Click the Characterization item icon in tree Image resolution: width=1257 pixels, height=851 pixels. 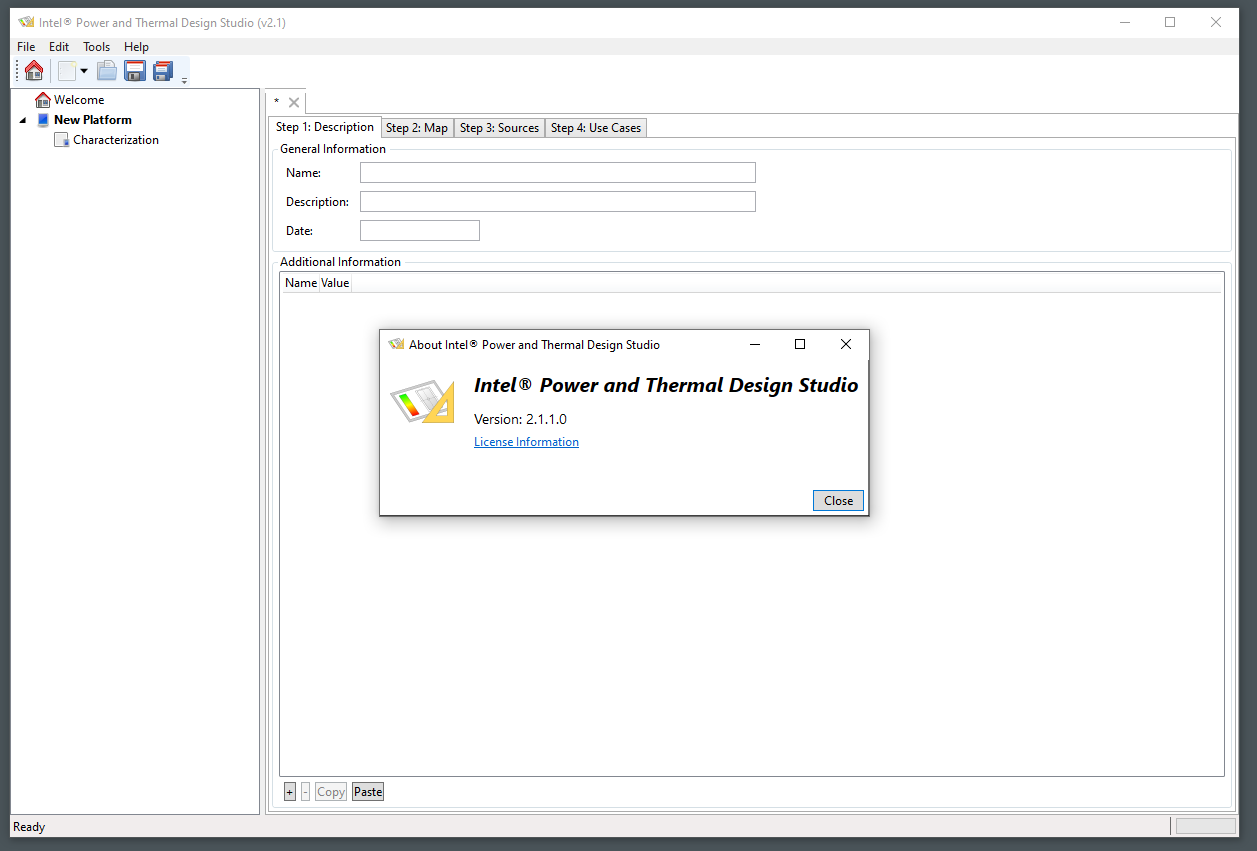tap(62, 140)
